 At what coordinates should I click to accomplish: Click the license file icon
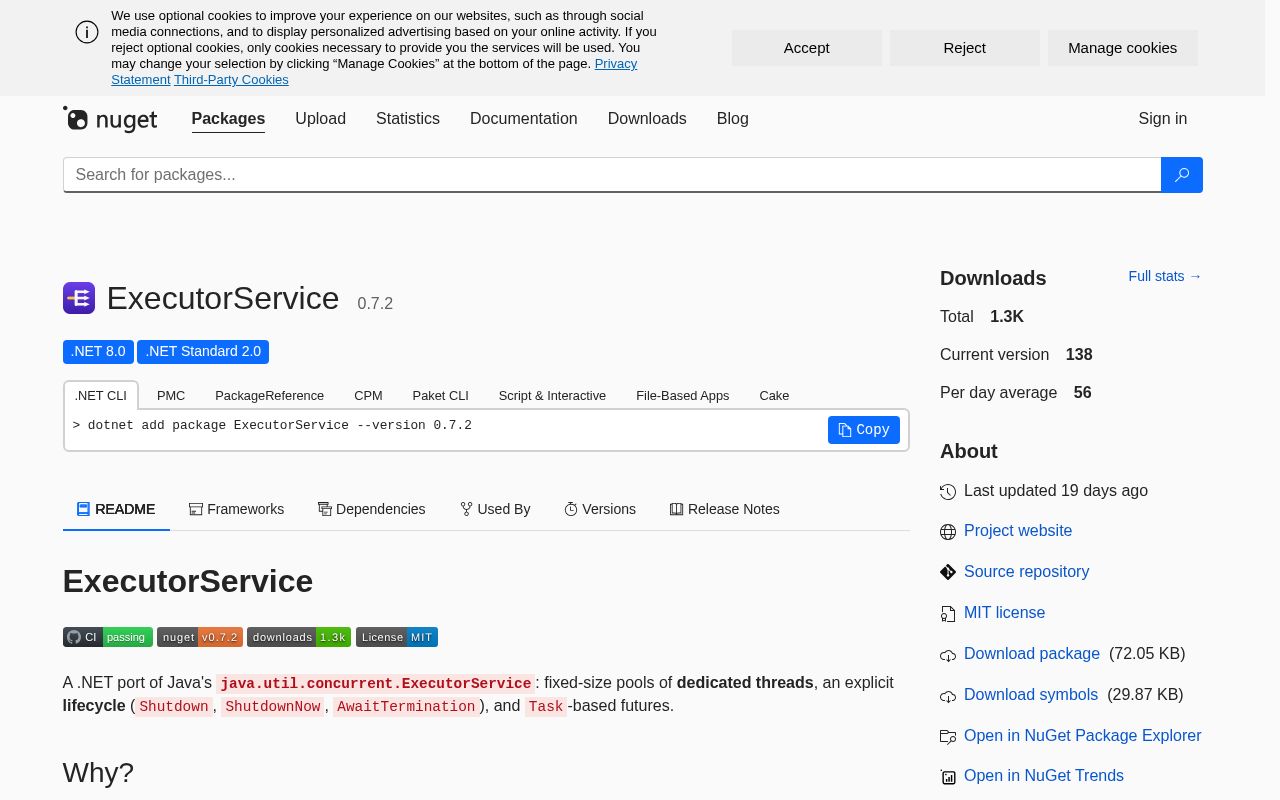click(x=948, y=613)
